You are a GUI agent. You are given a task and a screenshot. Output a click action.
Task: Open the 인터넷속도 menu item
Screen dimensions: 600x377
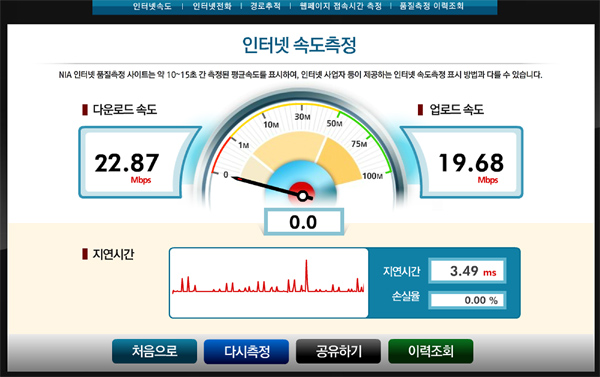click(x=152, y=6)
